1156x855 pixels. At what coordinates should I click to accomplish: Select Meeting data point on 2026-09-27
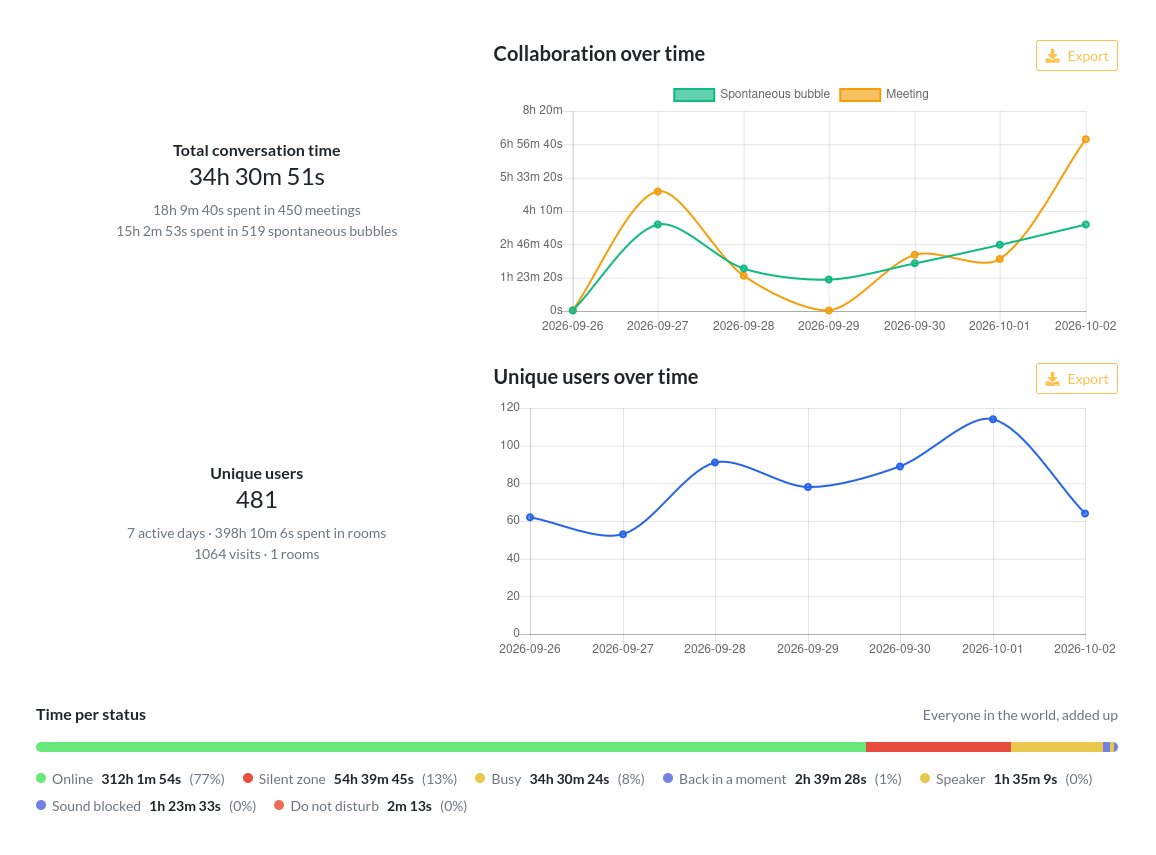point(658,192)
